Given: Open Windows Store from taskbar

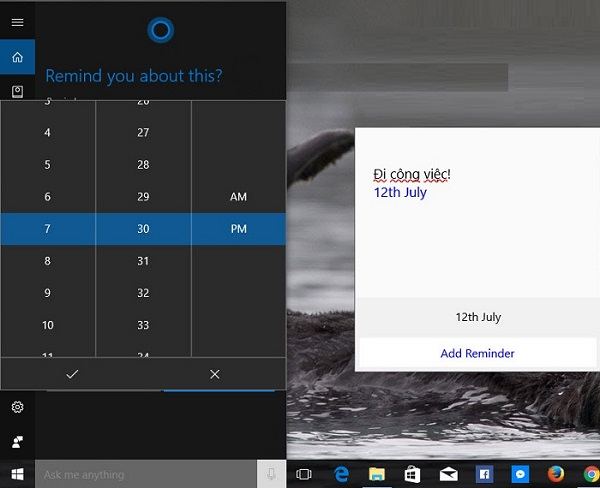Looking at the screenshot, I should (411, 474).
